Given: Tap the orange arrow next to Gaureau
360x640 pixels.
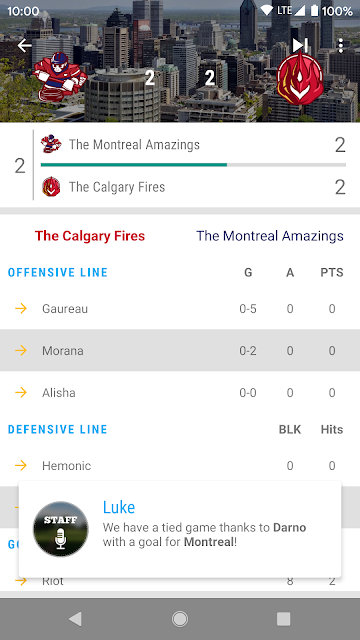Looking at the screenshot, I should click(21, 309).
